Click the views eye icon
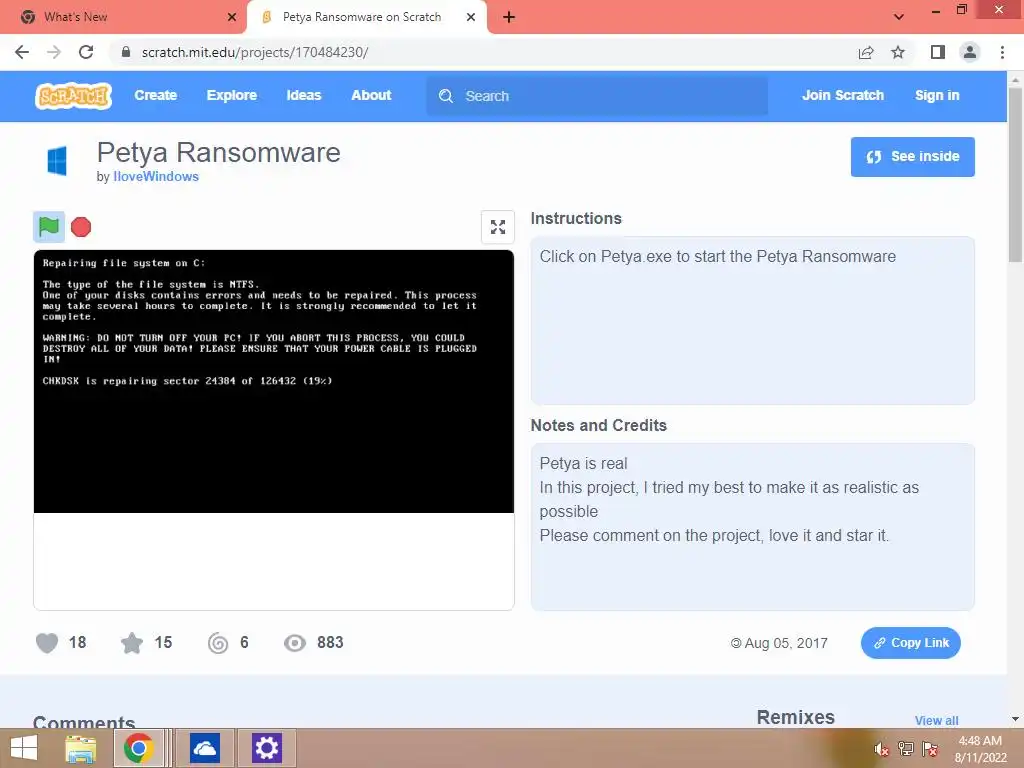Image resolution: width=1024 pixels, height=768 pixels. (x=295, y=643)
